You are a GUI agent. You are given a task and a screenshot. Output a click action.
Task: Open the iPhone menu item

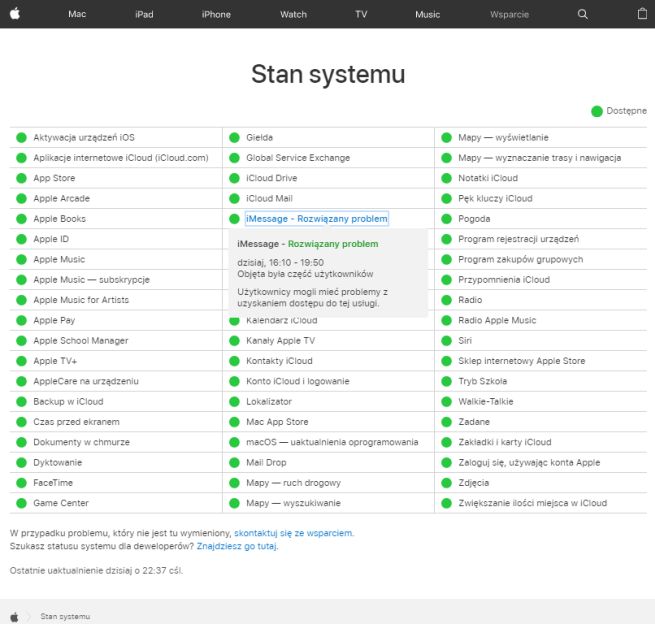pyautogui.click(x=216, y=14)
